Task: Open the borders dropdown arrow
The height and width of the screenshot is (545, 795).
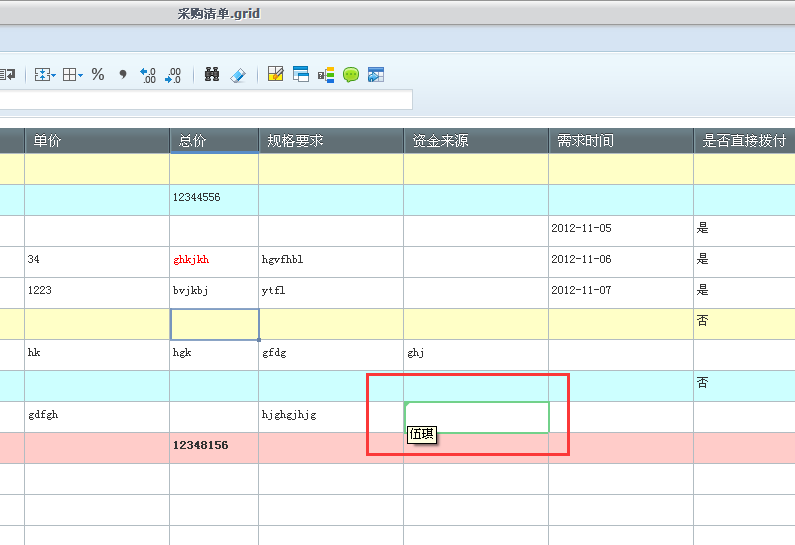Action: 80,76
